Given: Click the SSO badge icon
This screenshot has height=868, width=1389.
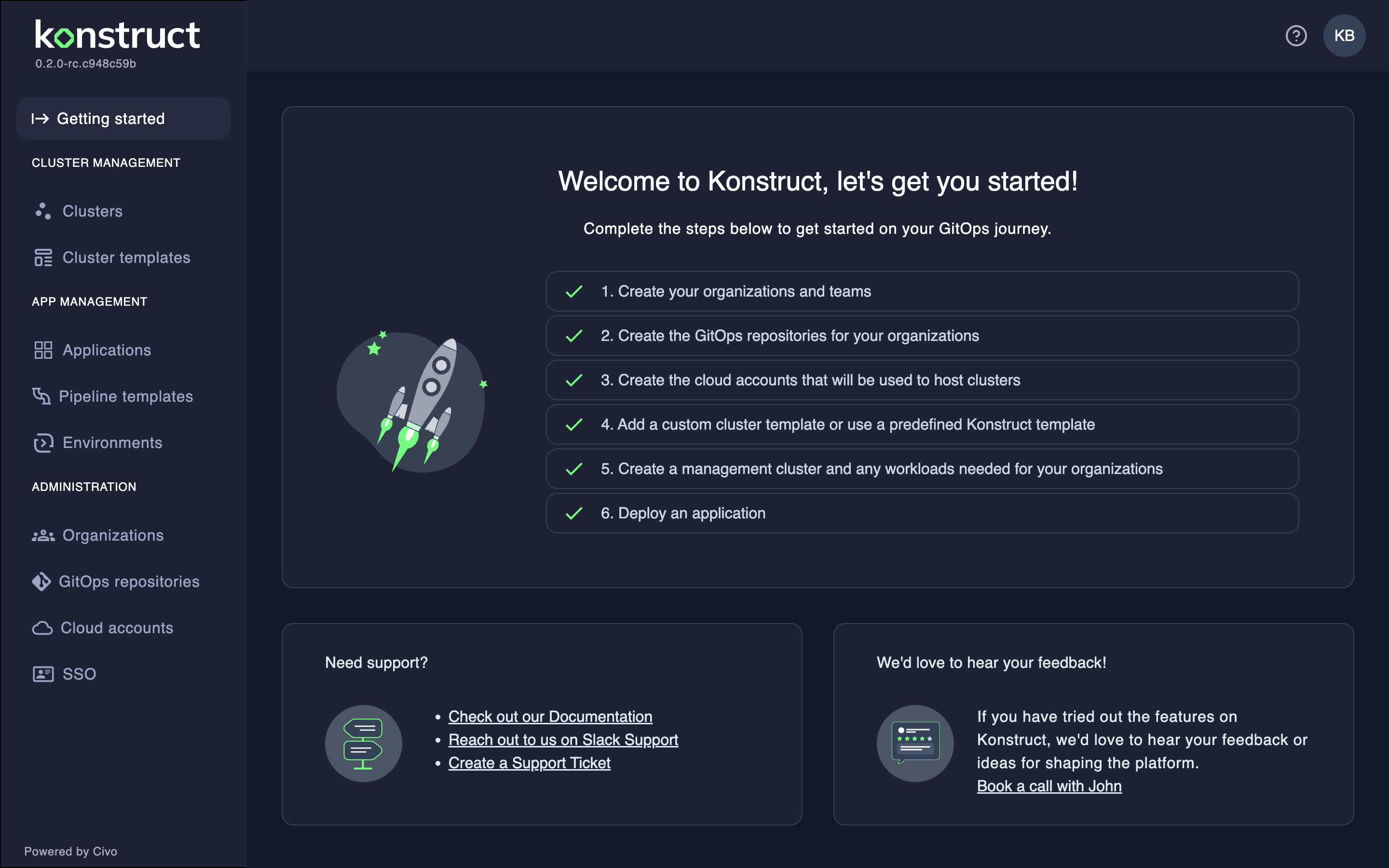Looking at the screenshot, I should coord(42,674).
